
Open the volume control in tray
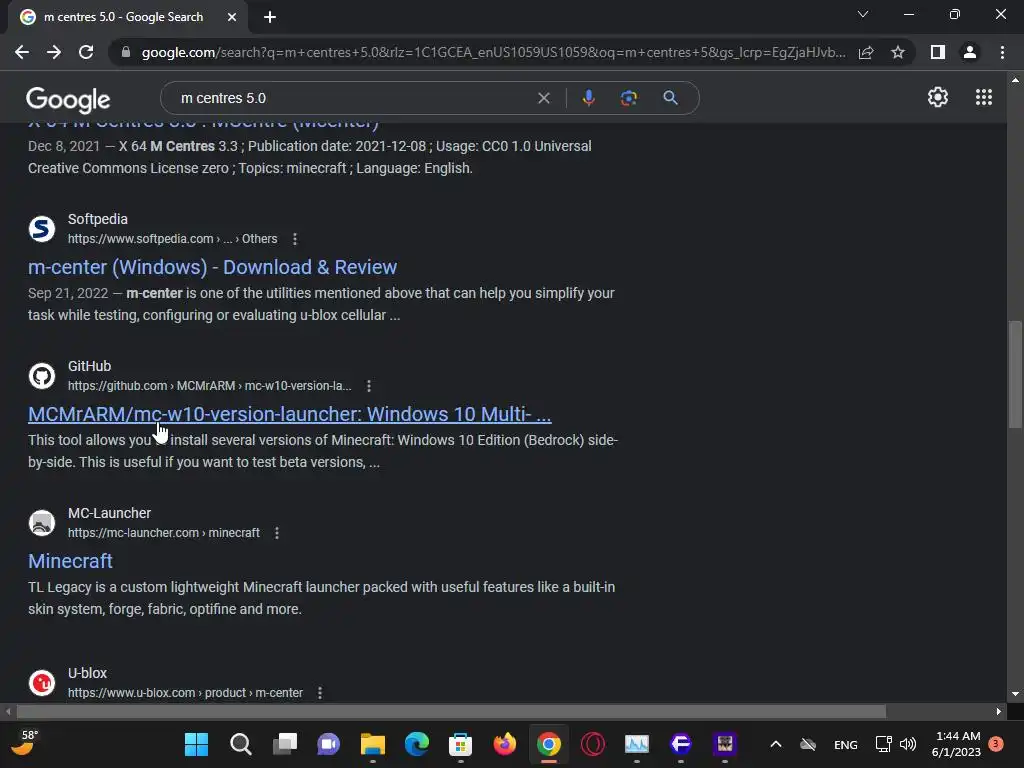coord(908,744)
